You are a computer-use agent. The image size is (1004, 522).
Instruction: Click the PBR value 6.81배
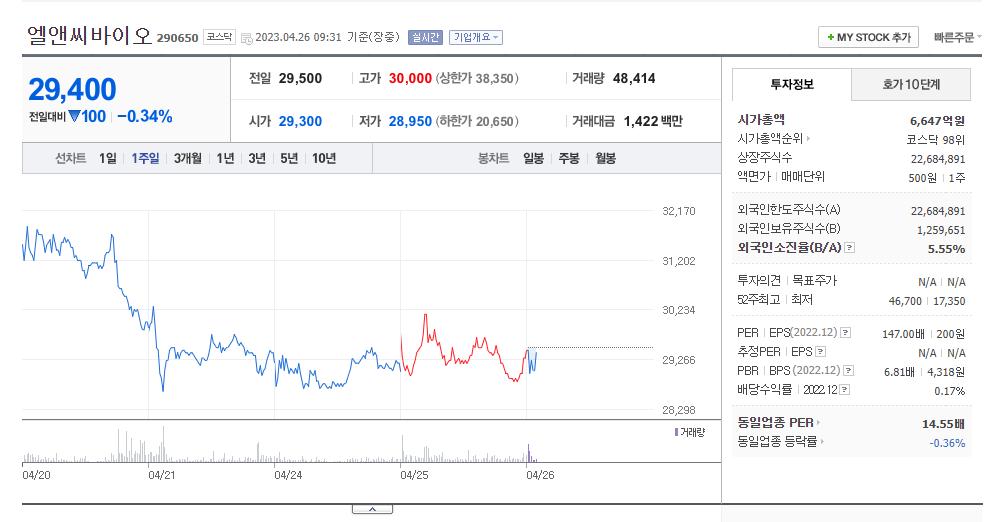pos(900,372)
